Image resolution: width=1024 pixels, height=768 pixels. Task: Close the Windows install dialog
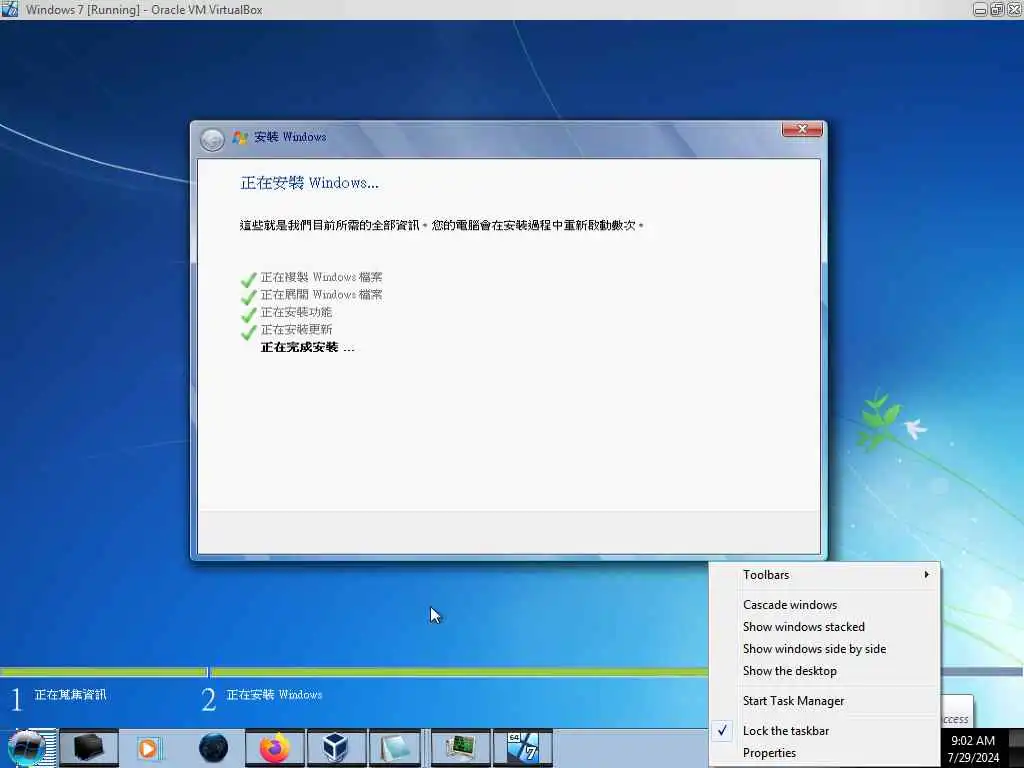(x=802, y=129)
